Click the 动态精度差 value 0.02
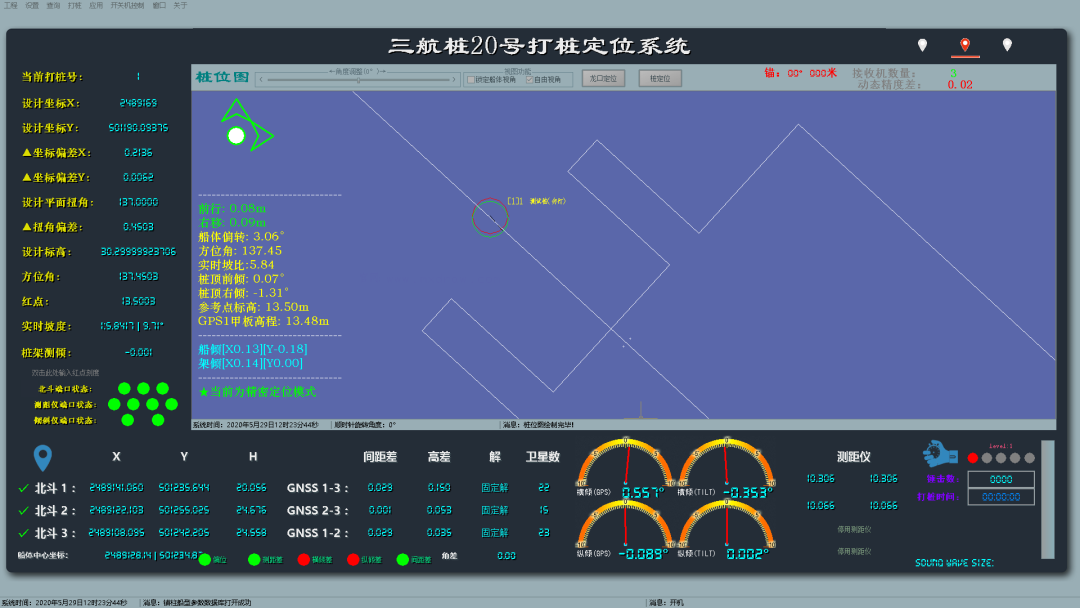This screenshot has height=608, width=1080. point(960,85)
